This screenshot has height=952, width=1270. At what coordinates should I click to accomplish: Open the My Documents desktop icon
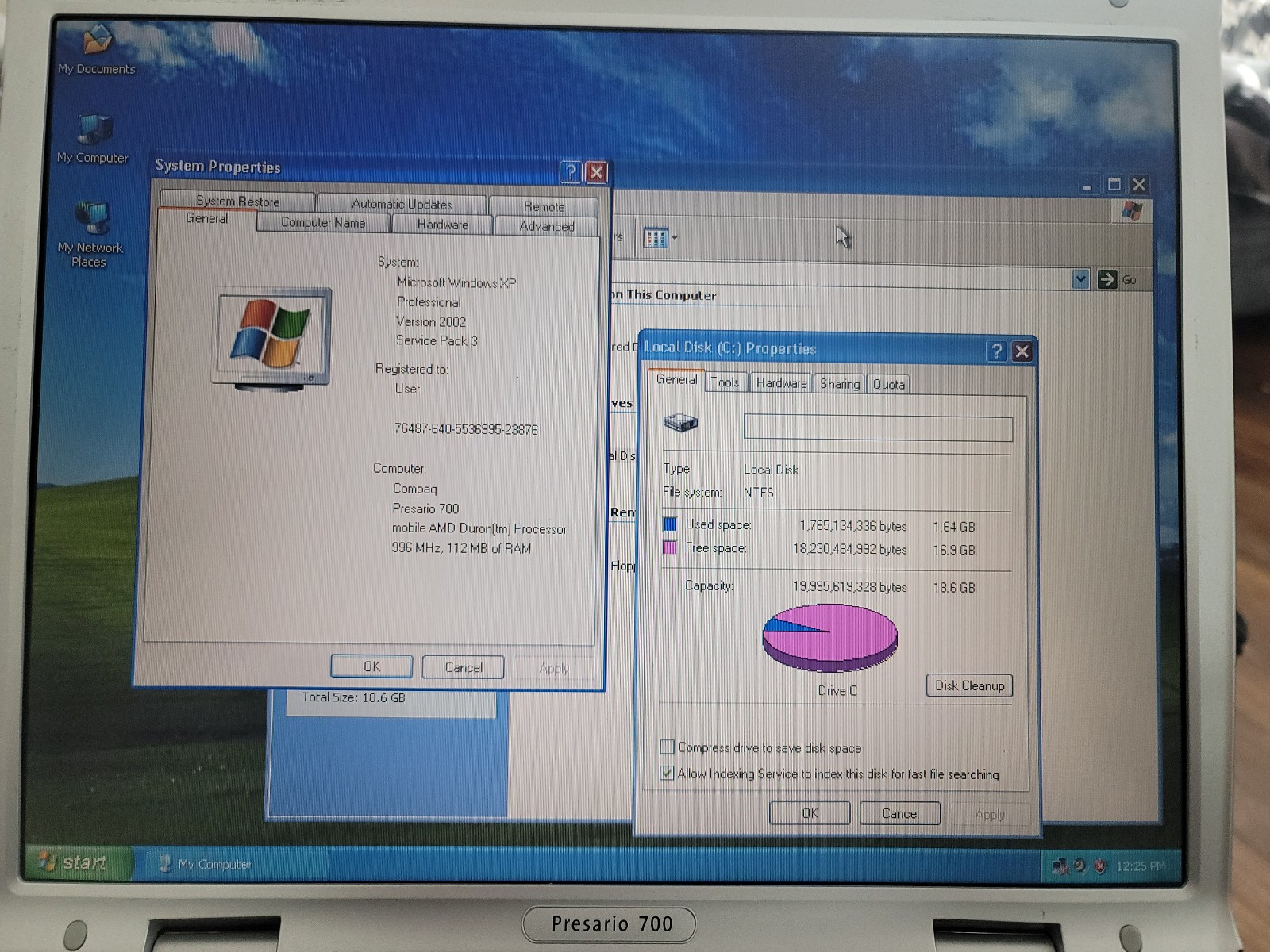tap(97, 49)
